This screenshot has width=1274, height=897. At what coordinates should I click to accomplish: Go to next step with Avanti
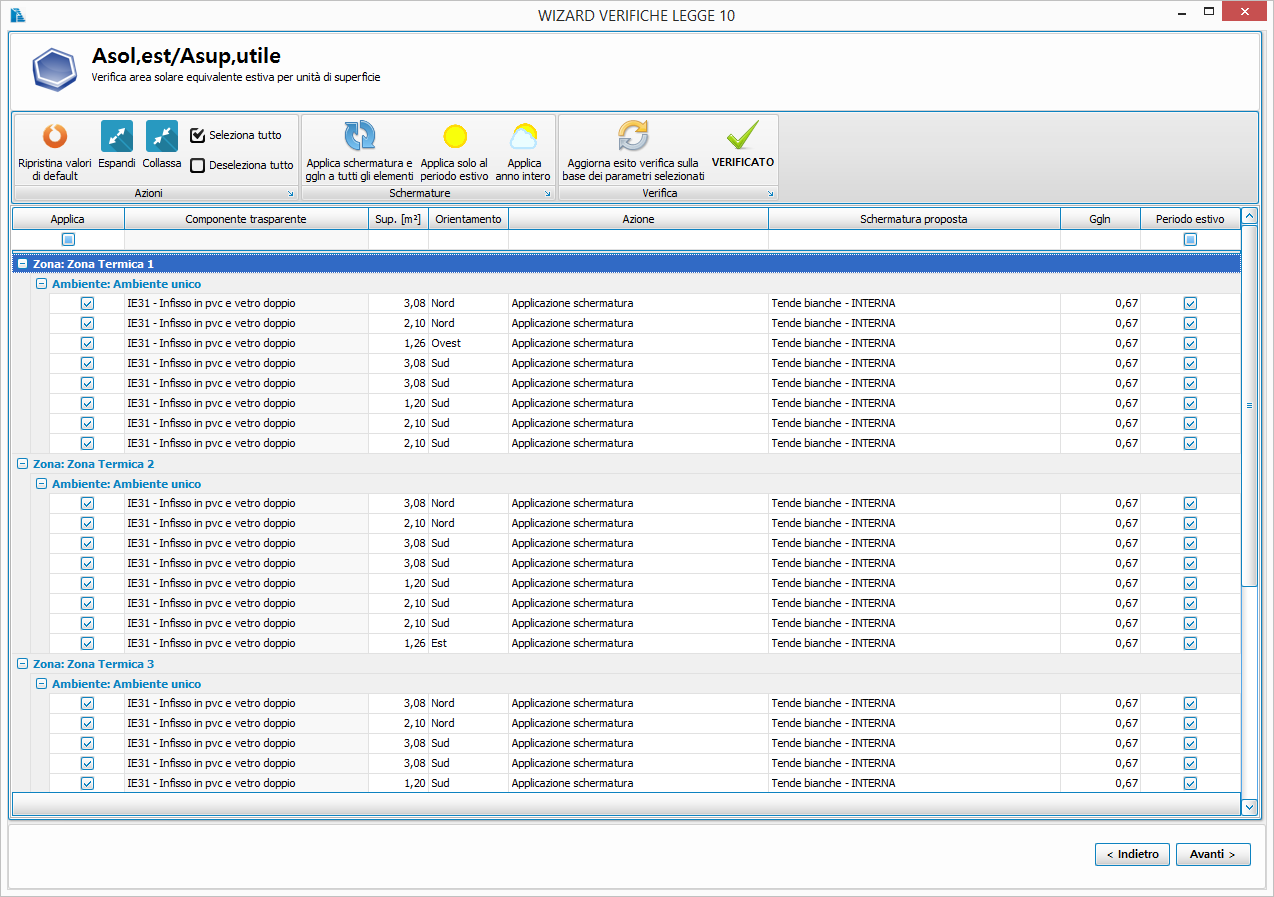pos(1213,854)
